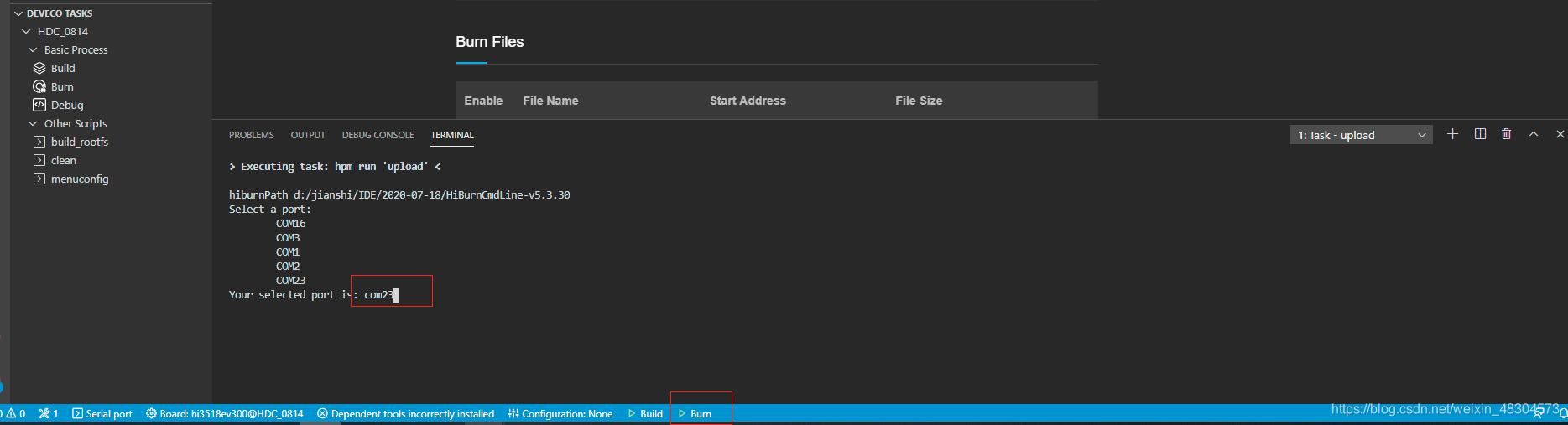The height and width of the screenshot is (425, 1568).
Task: Run the build_rootfs script
Action: click(71, 143)
